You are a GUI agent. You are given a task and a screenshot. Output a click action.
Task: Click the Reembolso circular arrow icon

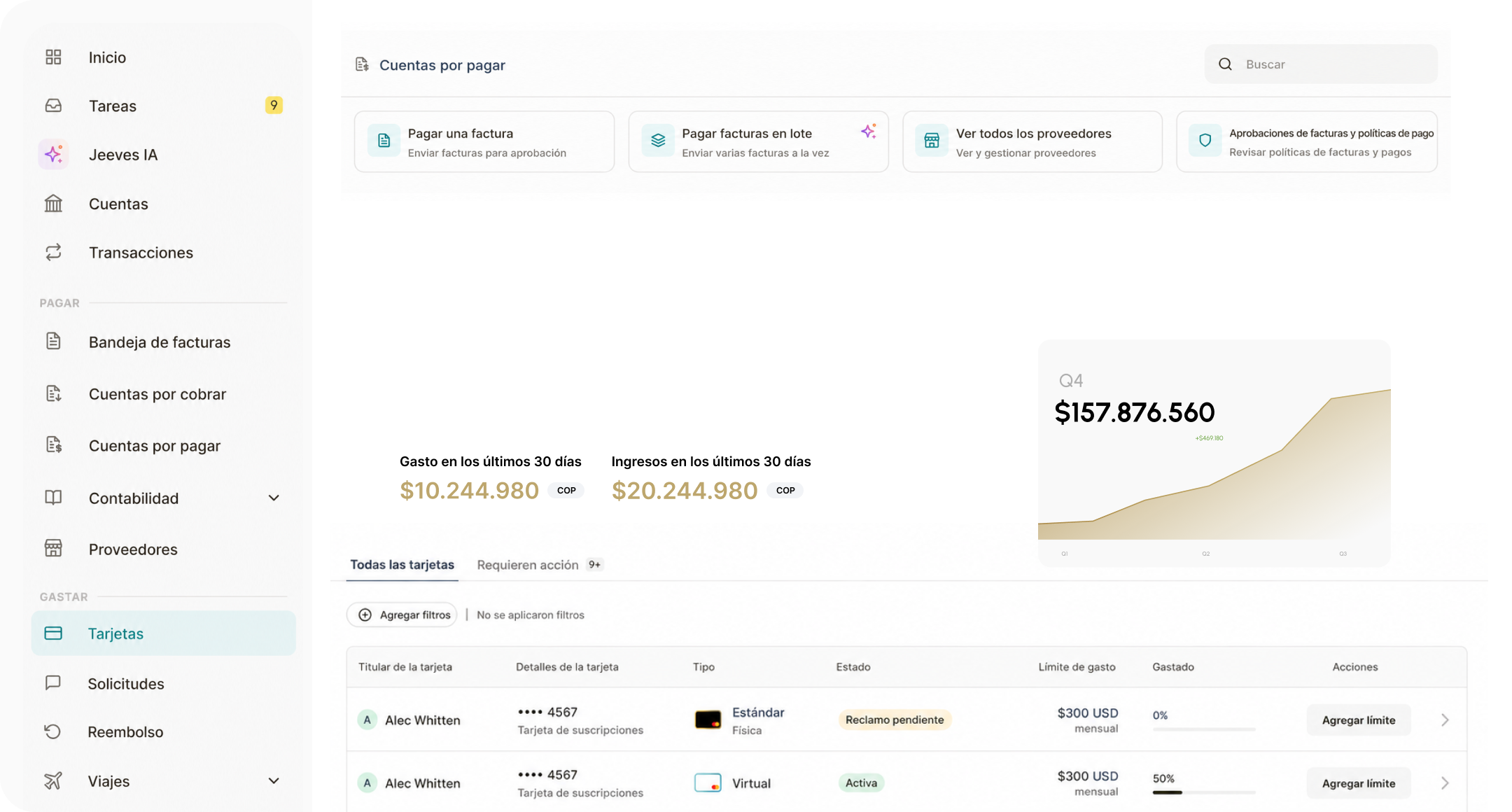coord(53,731)
